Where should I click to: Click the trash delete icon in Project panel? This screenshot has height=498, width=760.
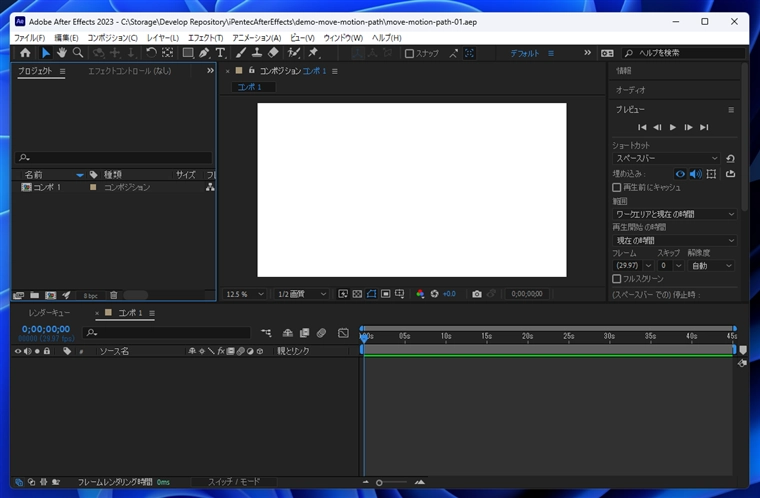pyautogui.click(x=113, y=295)
